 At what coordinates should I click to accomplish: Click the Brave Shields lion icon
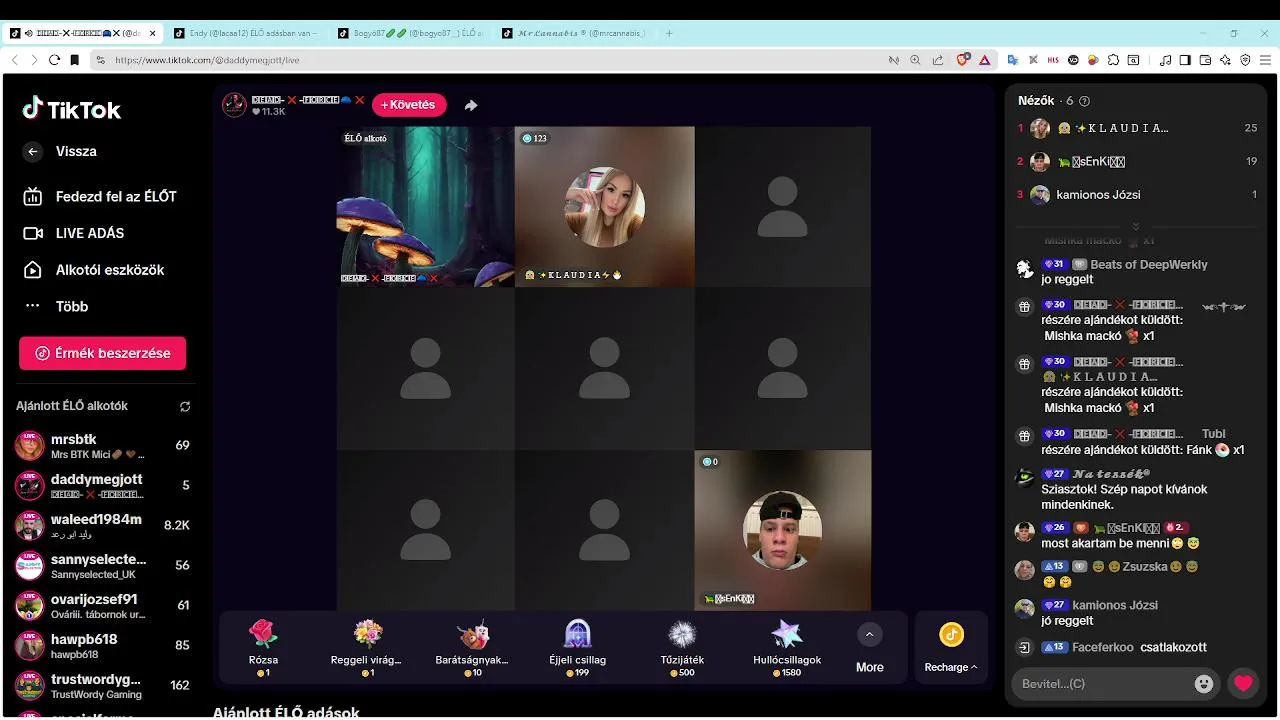963,60
